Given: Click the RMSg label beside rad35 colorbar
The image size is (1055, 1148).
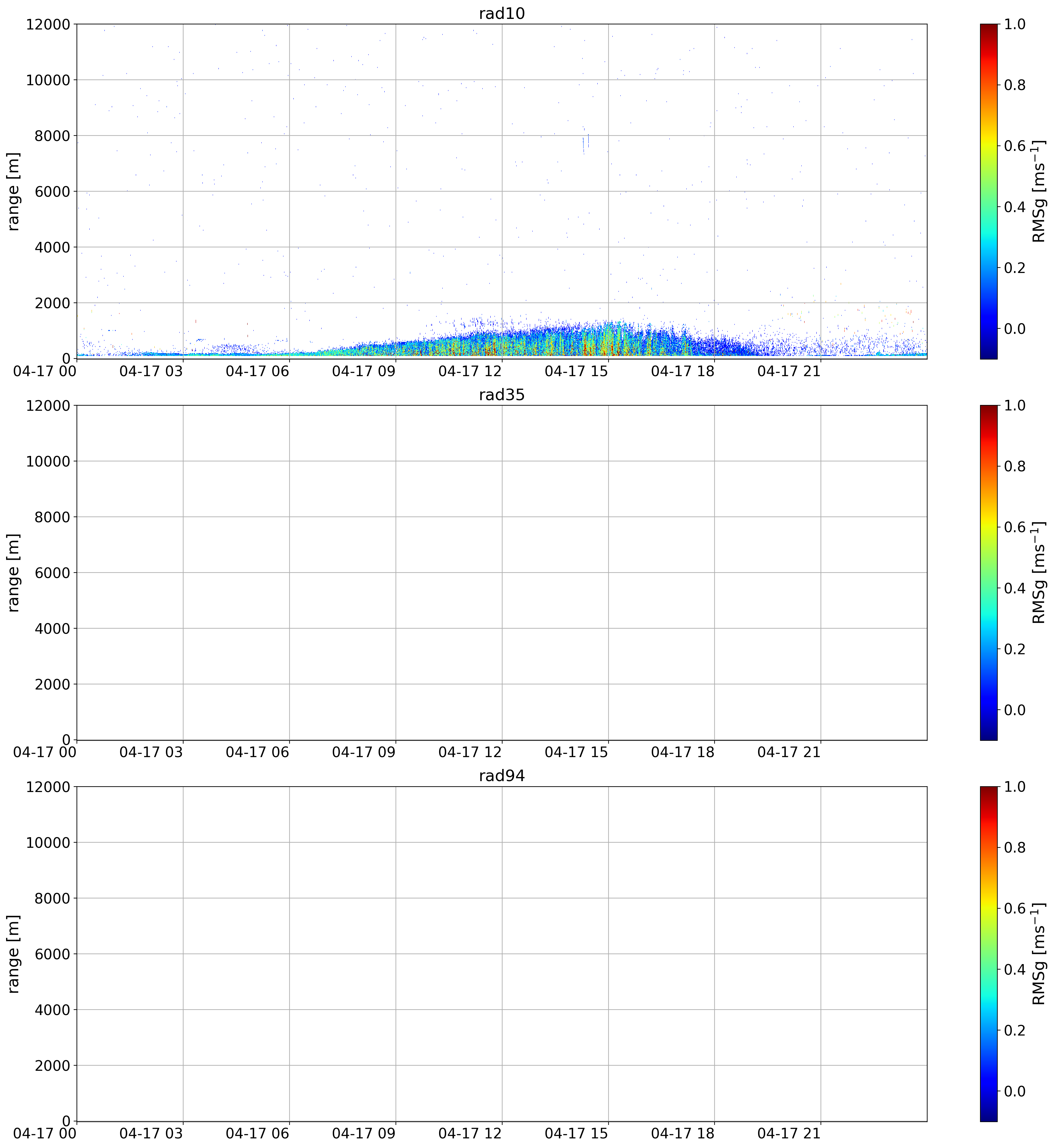Looking at the screenshot, I should click(x=1039, y=572).
